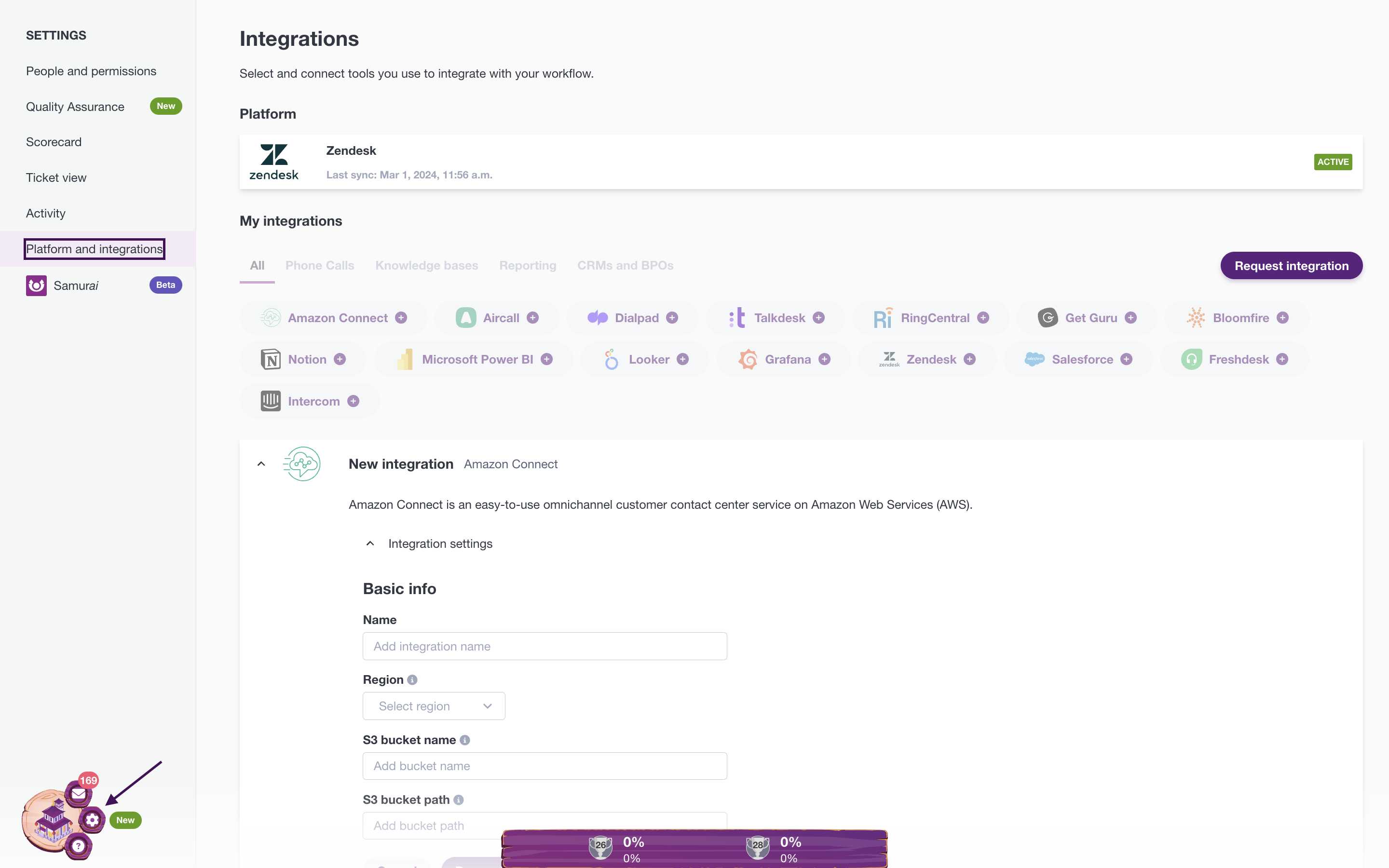Viewport: 1389px width, 868px height.
Task: Open Platform and integrations settings
Action: coord(94,248)
